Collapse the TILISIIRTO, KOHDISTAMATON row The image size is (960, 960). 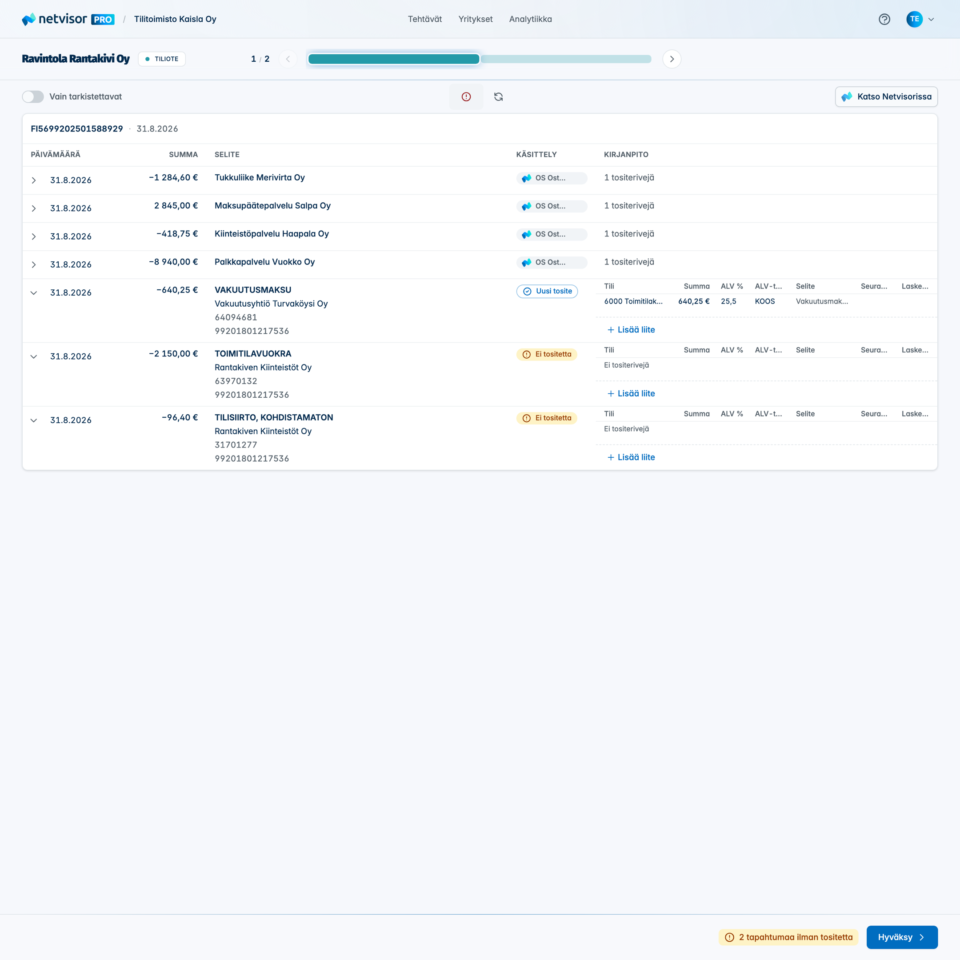point(34,421)
